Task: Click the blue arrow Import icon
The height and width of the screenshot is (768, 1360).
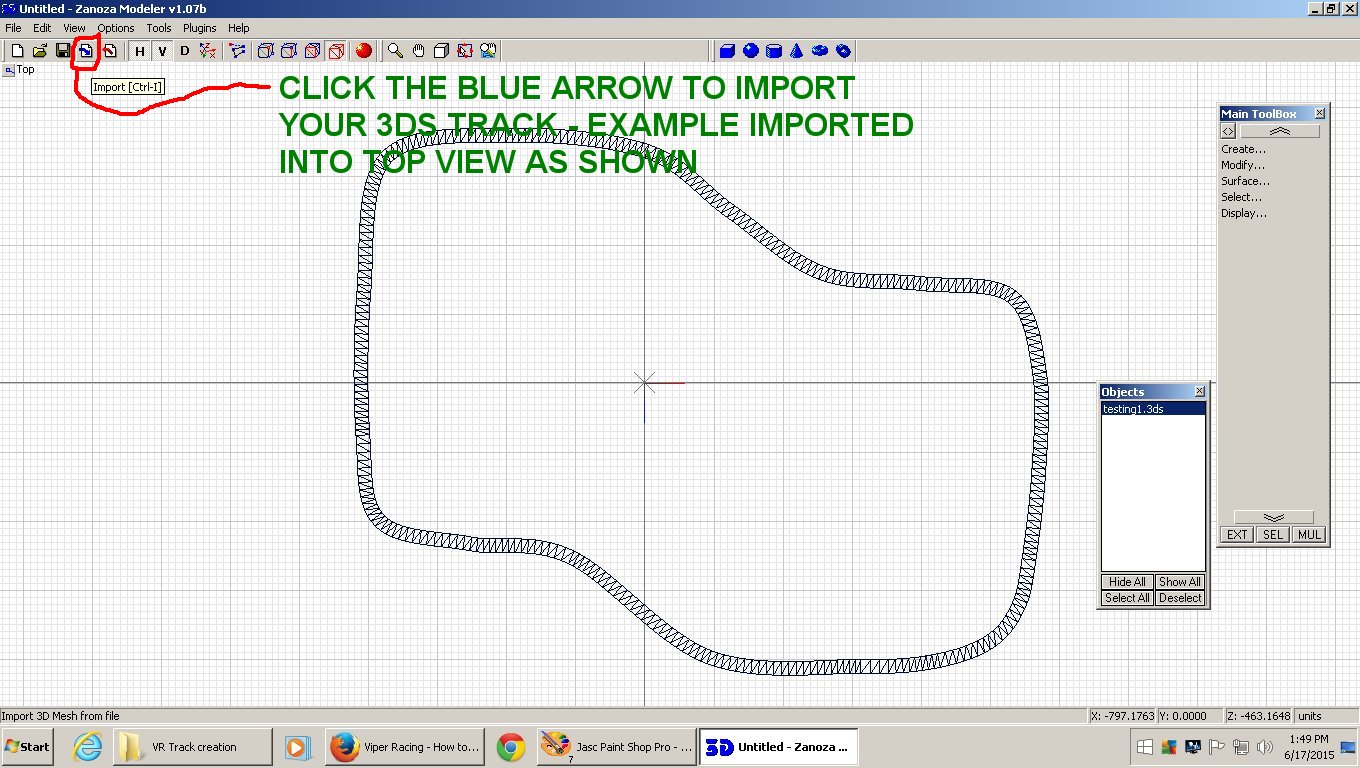Action: click(x=86, y=51)
